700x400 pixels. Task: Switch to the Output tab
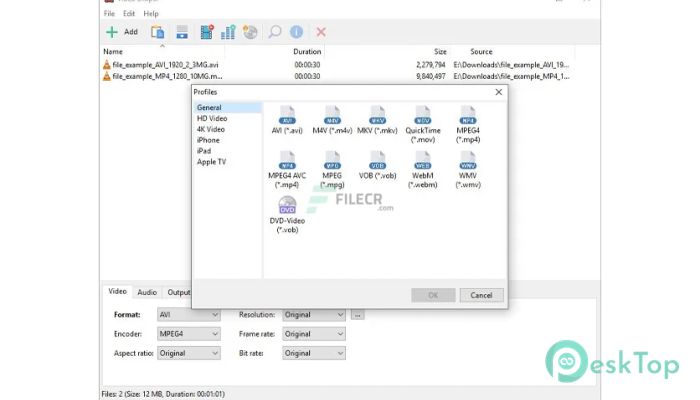click(x=179, y=292)
